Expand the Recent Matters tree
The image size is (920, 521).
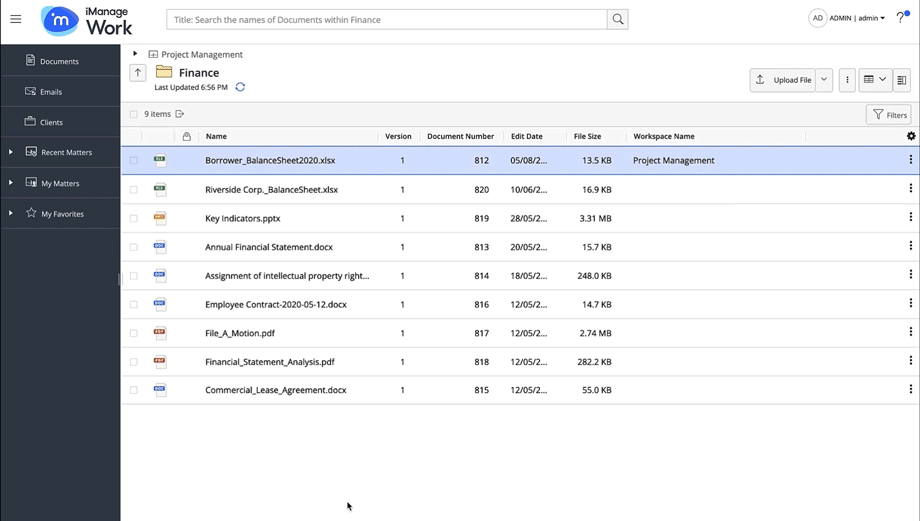point(11,152)
